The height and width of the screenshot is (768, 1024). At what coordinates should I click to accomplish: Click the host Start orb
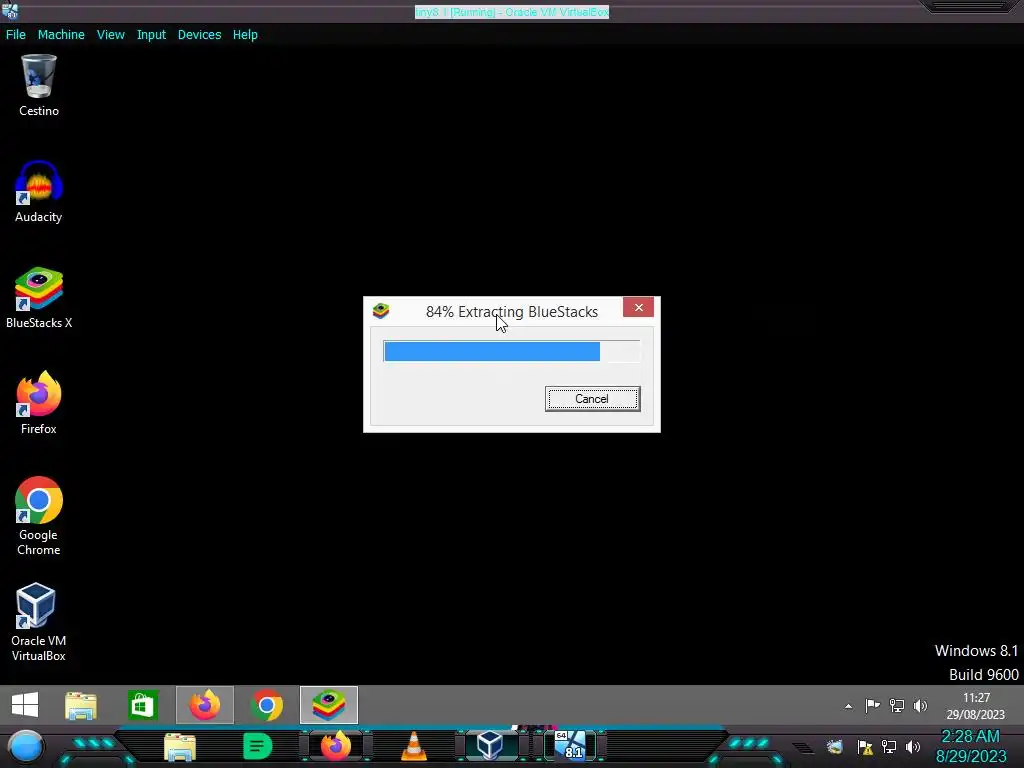coord(26,746)
